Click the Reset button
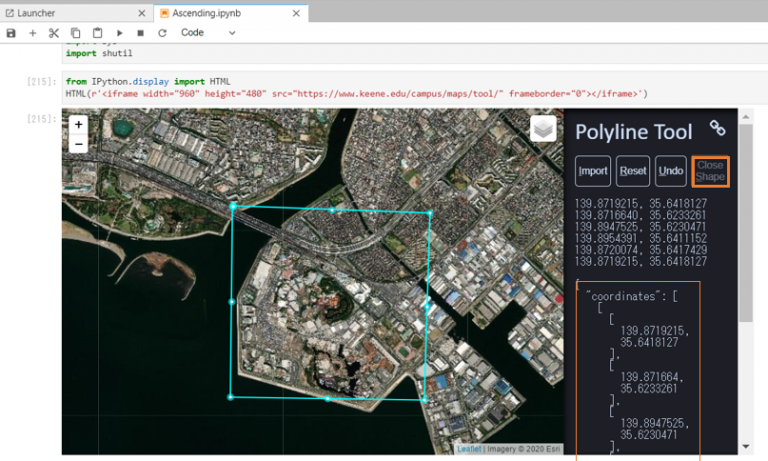The height and width of the screenshot is (461, 768). click(x=633, y=171)
